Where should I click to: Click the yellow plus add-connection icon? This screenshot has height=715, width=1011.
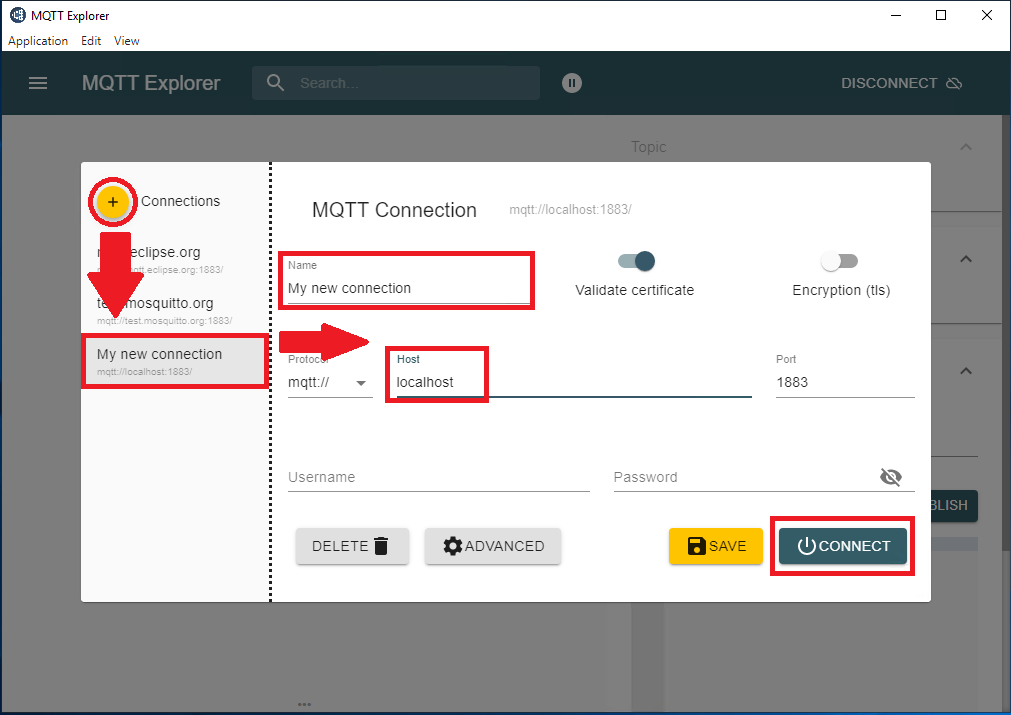113,202
